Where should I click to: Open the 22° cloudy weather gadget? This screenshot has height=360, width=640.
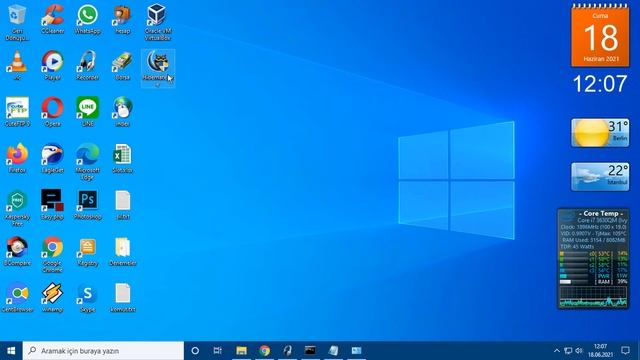click(x=600, y=177)
